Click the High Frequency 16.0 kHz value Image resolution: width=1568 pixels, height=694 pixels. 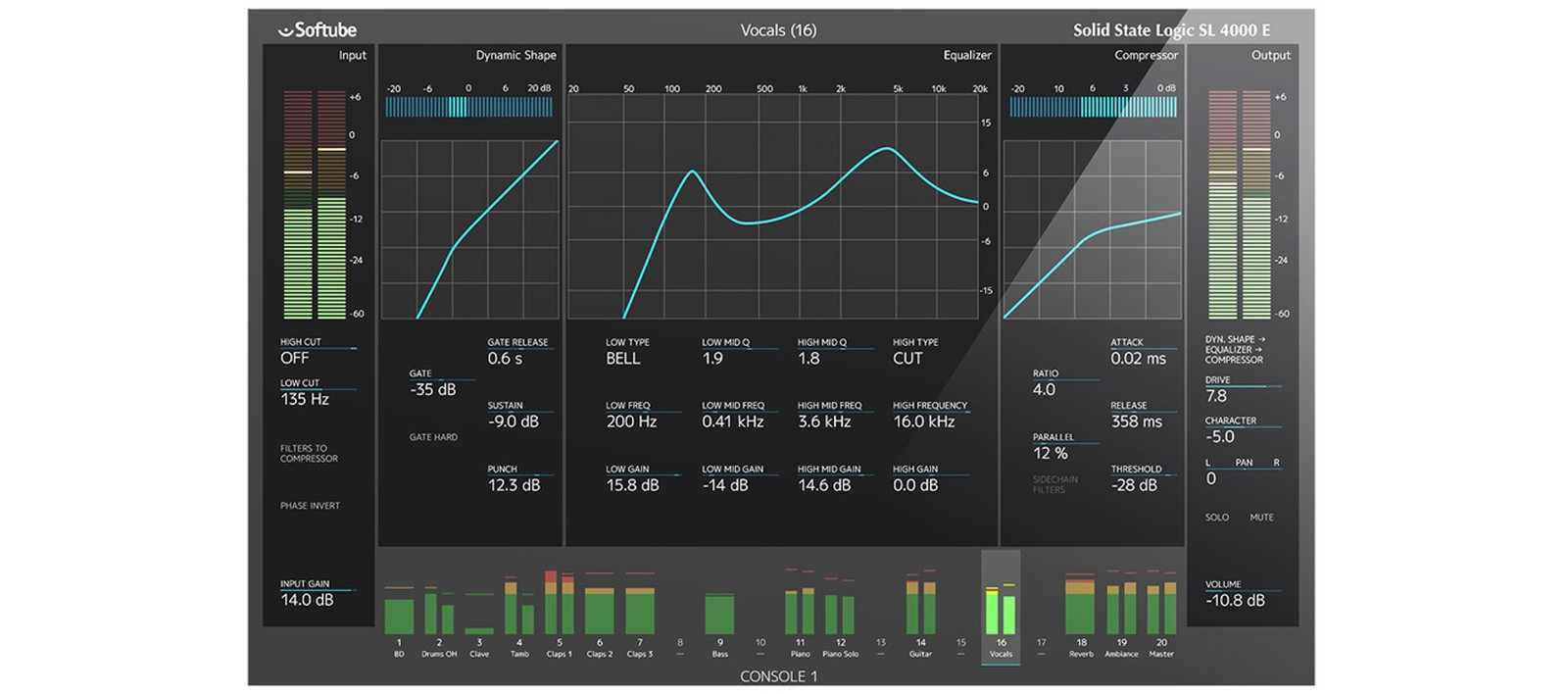[x=923, y=421]
